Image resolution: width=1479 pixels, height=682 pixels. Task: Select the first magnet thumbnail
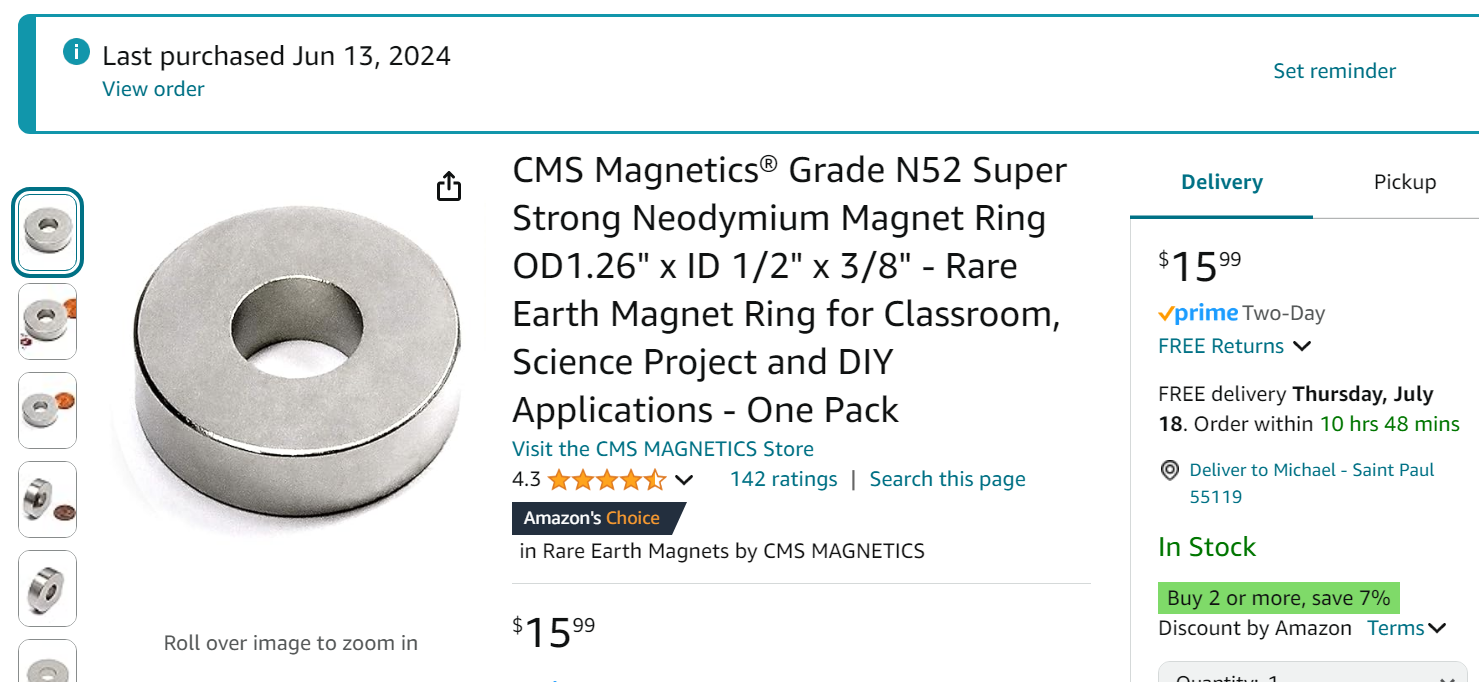pos(47,232)
